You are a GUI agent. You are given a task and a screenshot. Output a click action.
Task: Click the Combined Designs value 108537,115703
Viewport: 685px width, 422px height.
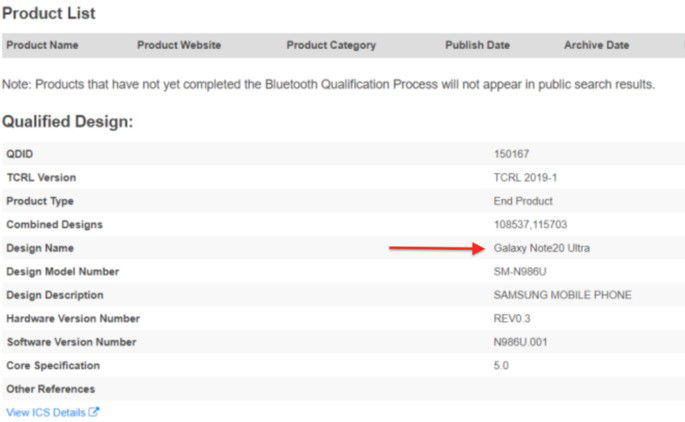tap(530, 225)
